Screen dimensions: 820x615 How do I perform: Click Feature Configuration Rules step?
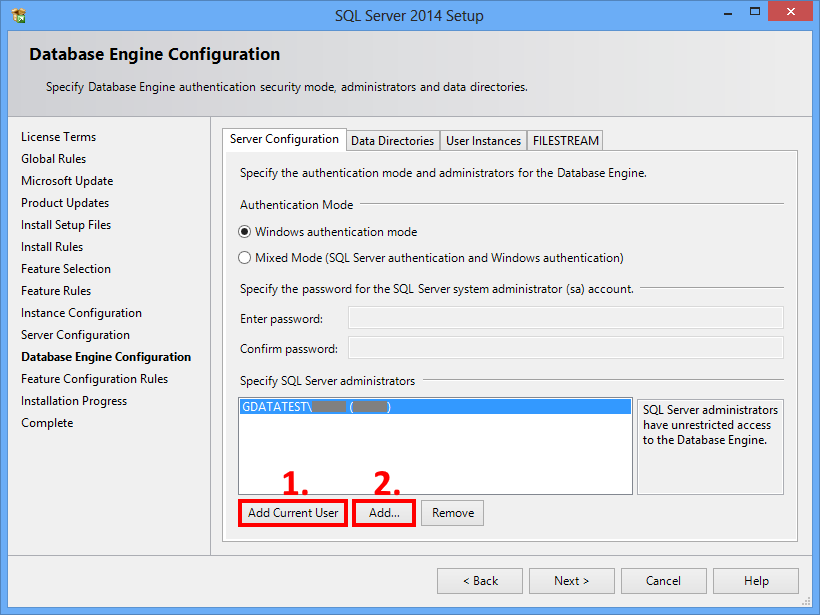coord(95,379)
